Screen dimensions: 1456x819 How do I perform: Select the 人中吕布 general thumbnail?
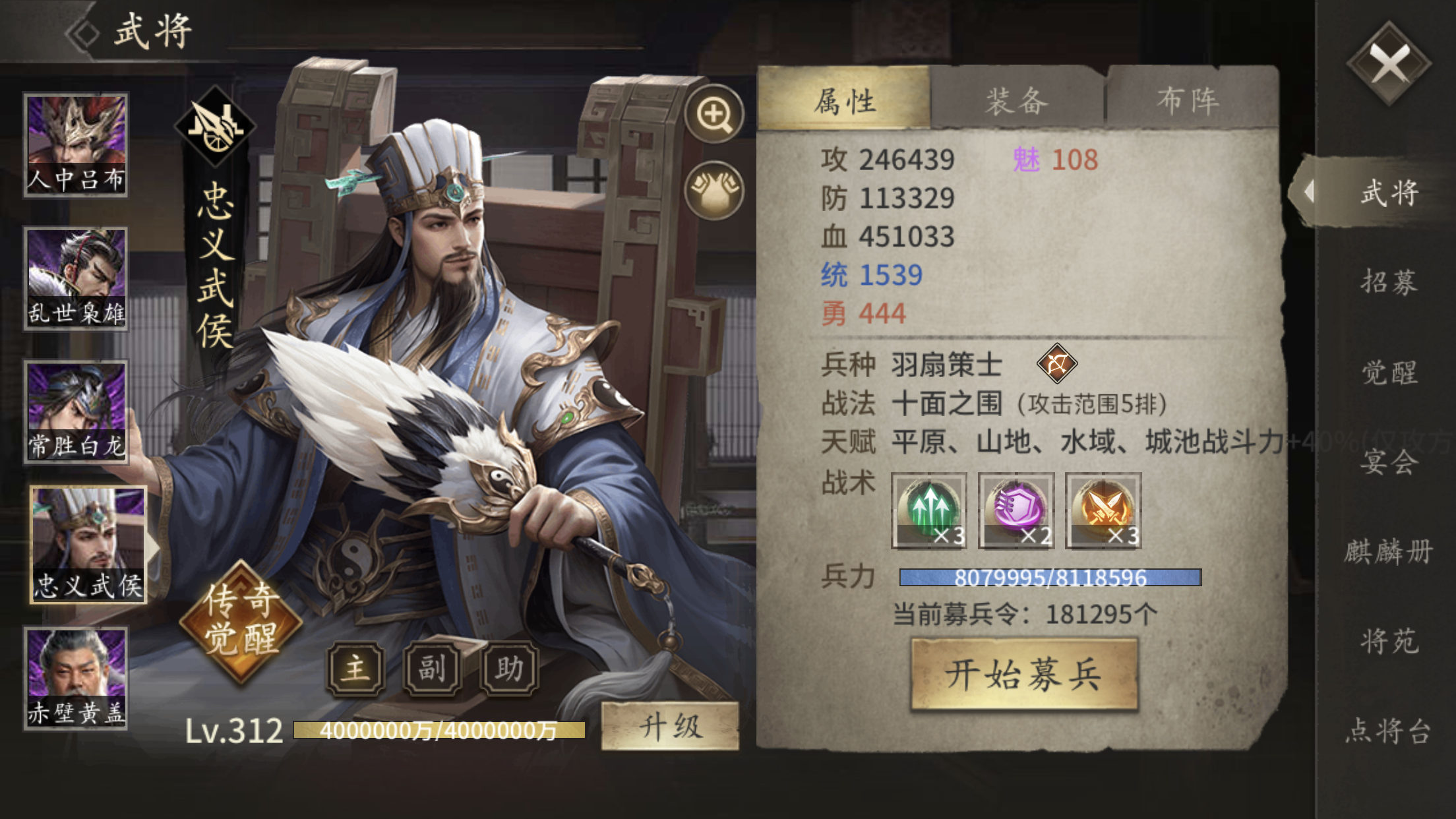(x=76, y=145)
